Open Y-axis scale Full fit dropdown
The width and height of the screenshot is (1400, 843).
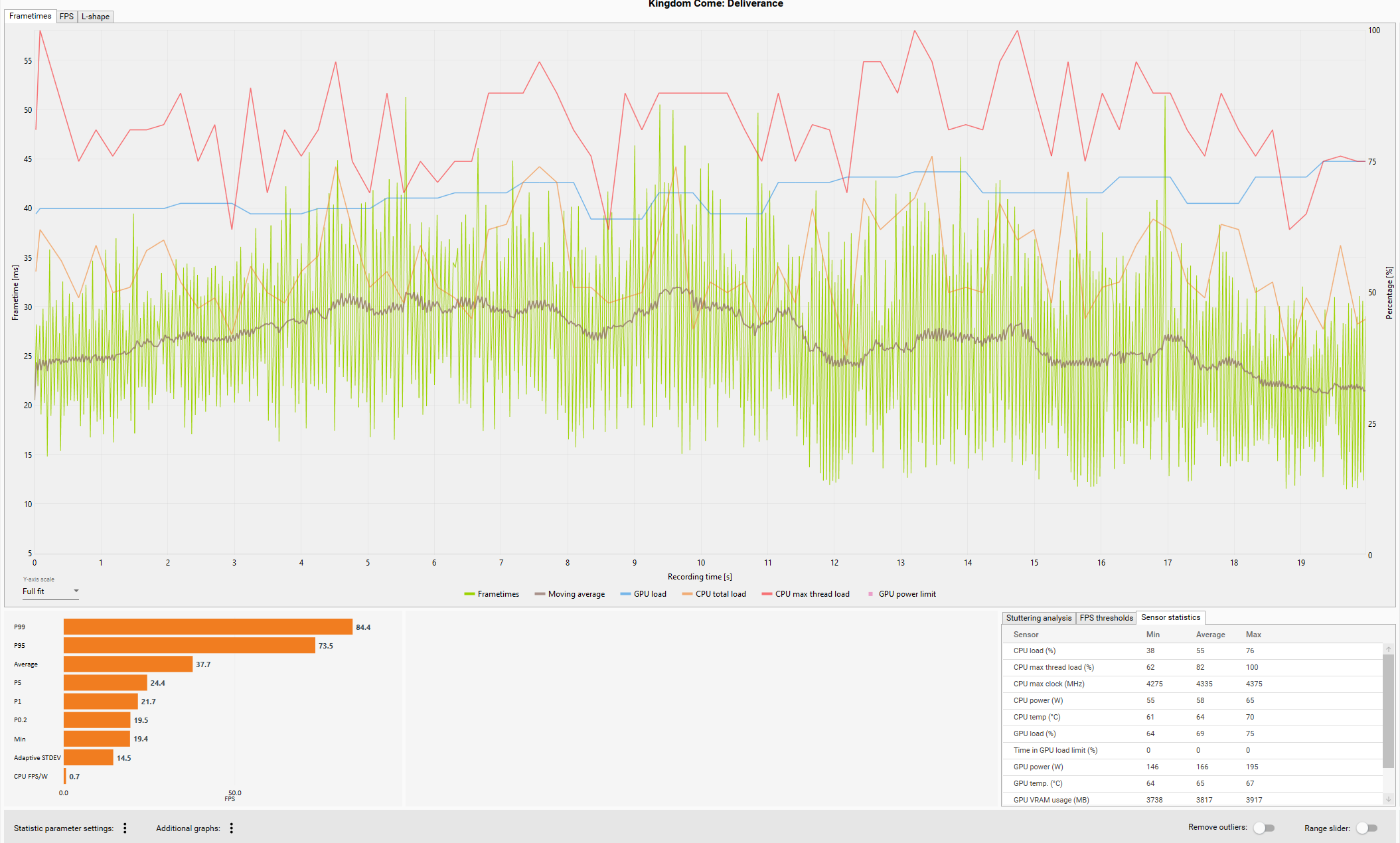[50, 591]
